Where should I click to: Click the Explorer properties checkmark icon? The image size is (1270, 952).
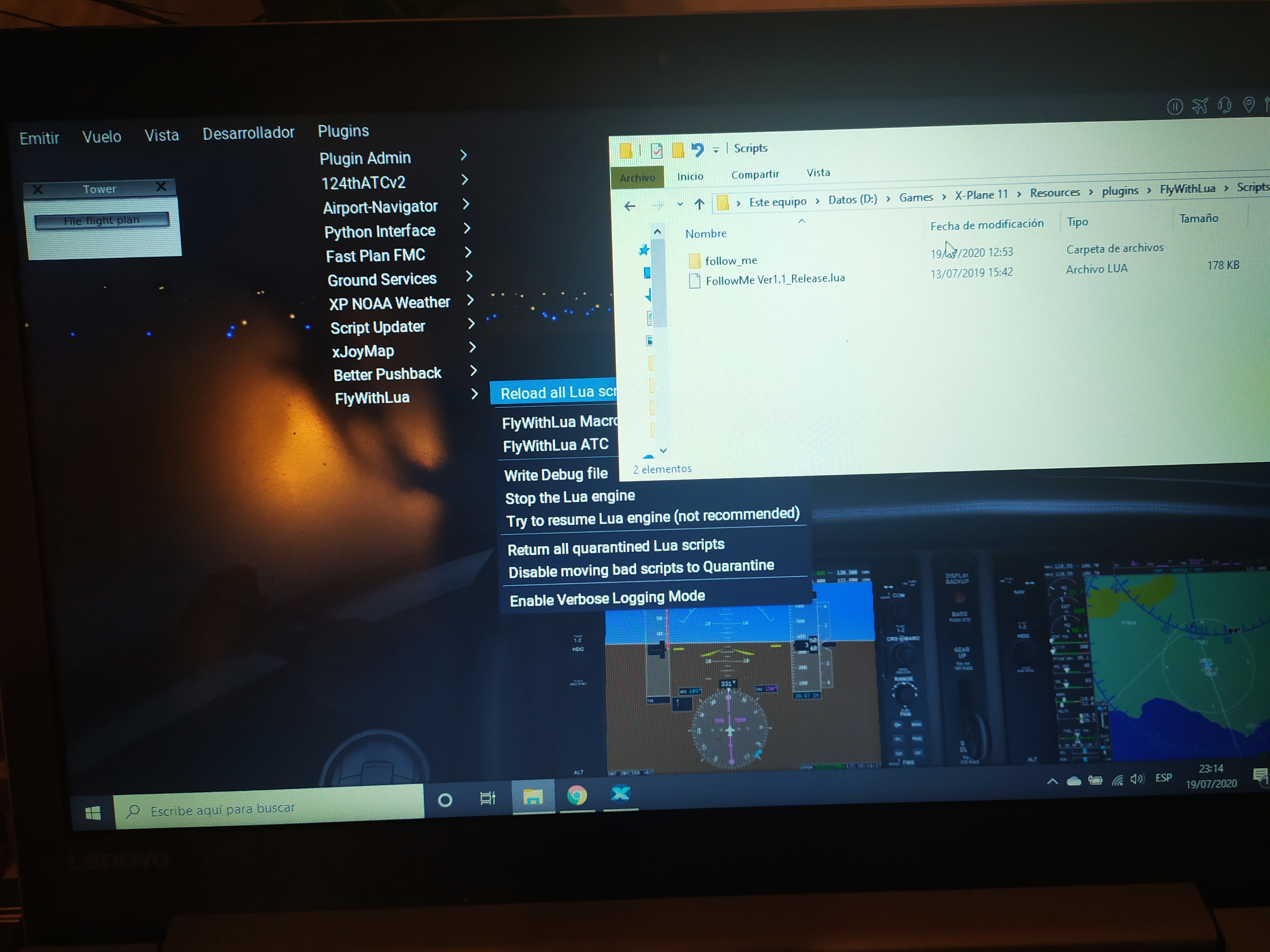pos(656,151)
